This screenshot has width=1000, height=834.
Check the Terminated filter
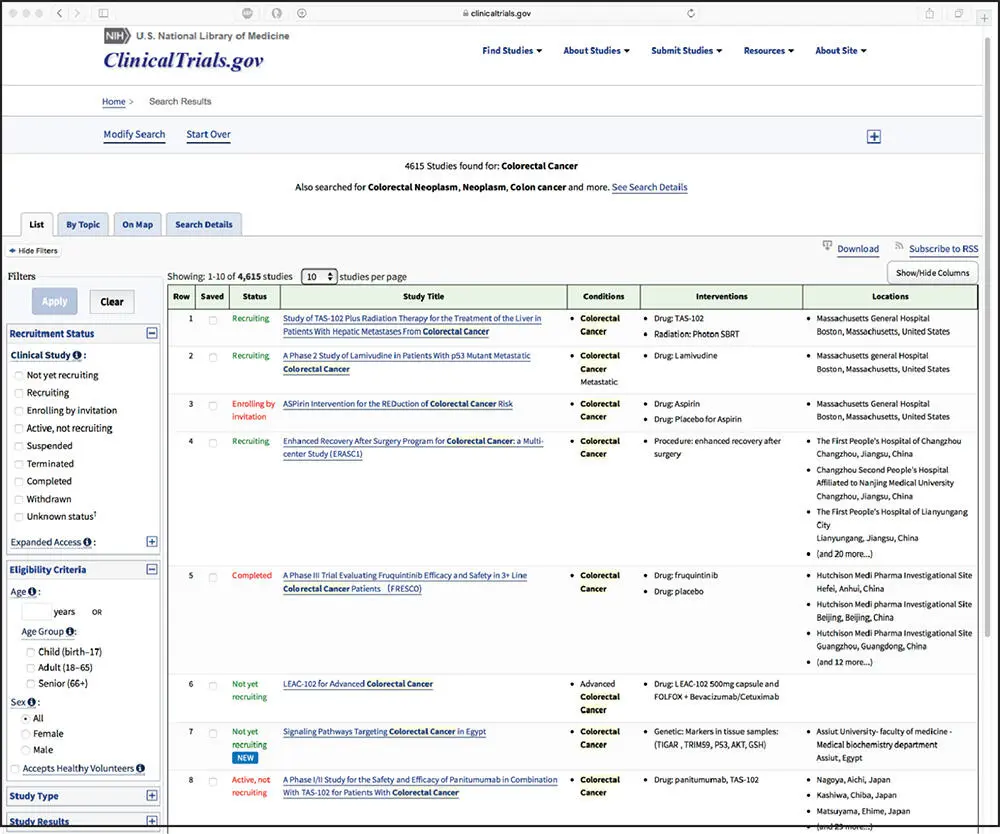pyautogui.click(x=19, y=464)
